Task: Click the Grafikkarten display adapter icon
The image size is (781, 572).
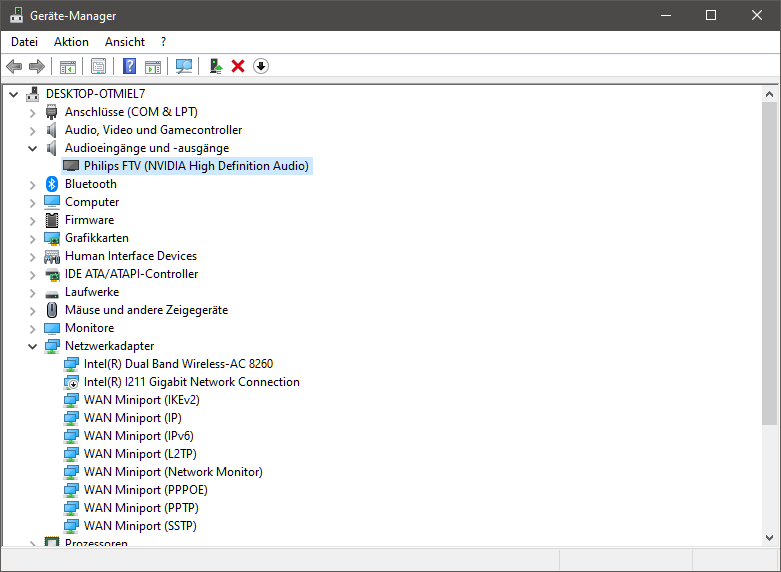Action: [52, 238]
